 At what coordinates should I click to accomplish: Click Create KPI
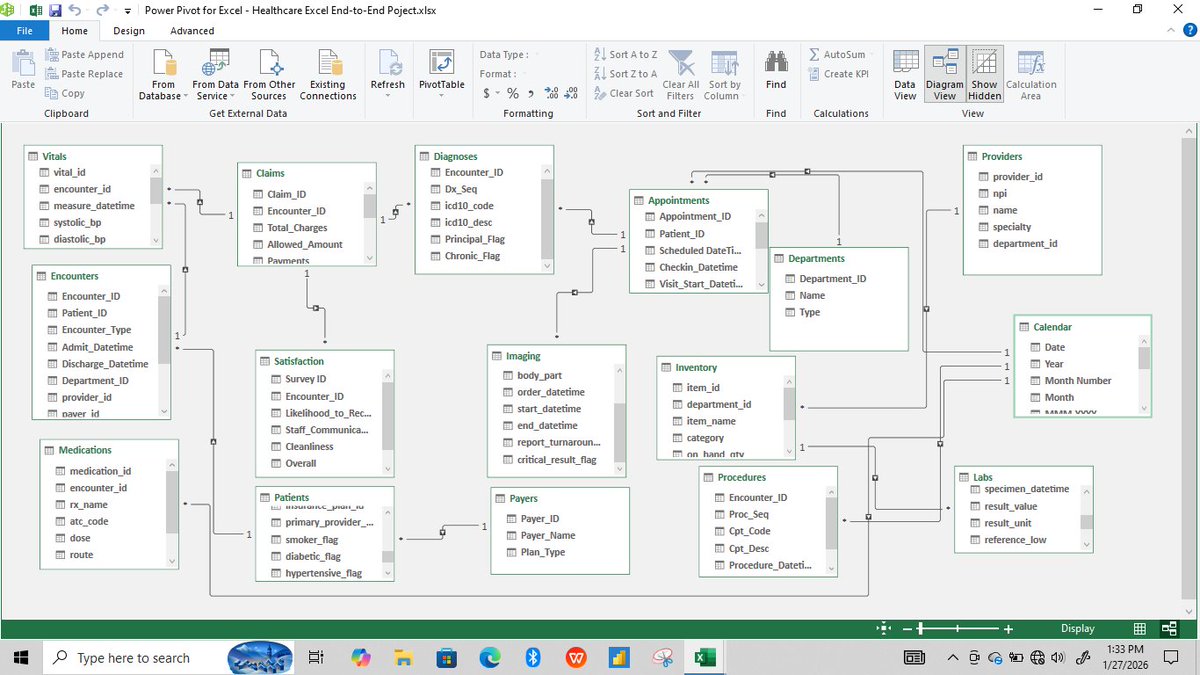point(838,74)
